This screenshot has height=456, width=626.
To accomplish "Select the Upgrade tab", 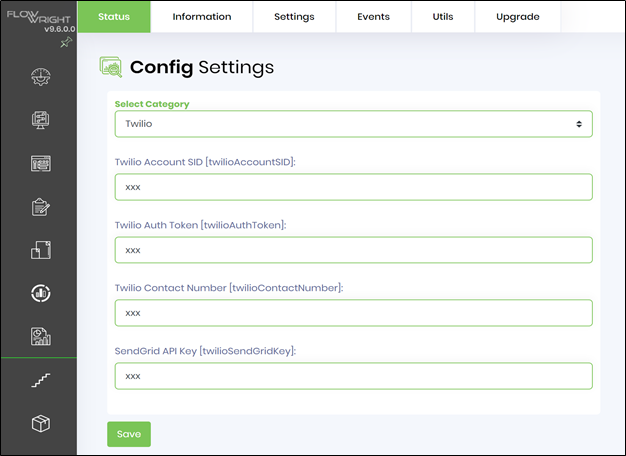I will point(518,17).
